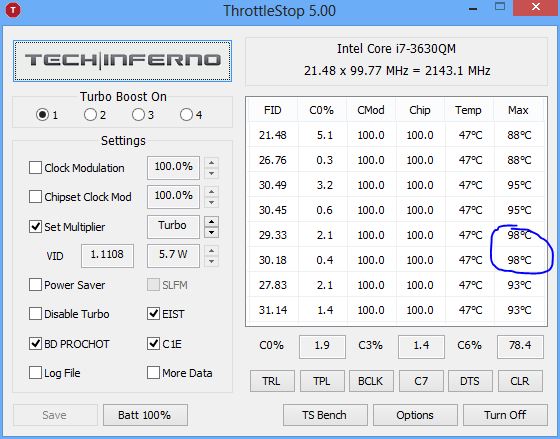
Task: Increase Clock Modulation with up arrow
Action: click(x=211, y=163)
